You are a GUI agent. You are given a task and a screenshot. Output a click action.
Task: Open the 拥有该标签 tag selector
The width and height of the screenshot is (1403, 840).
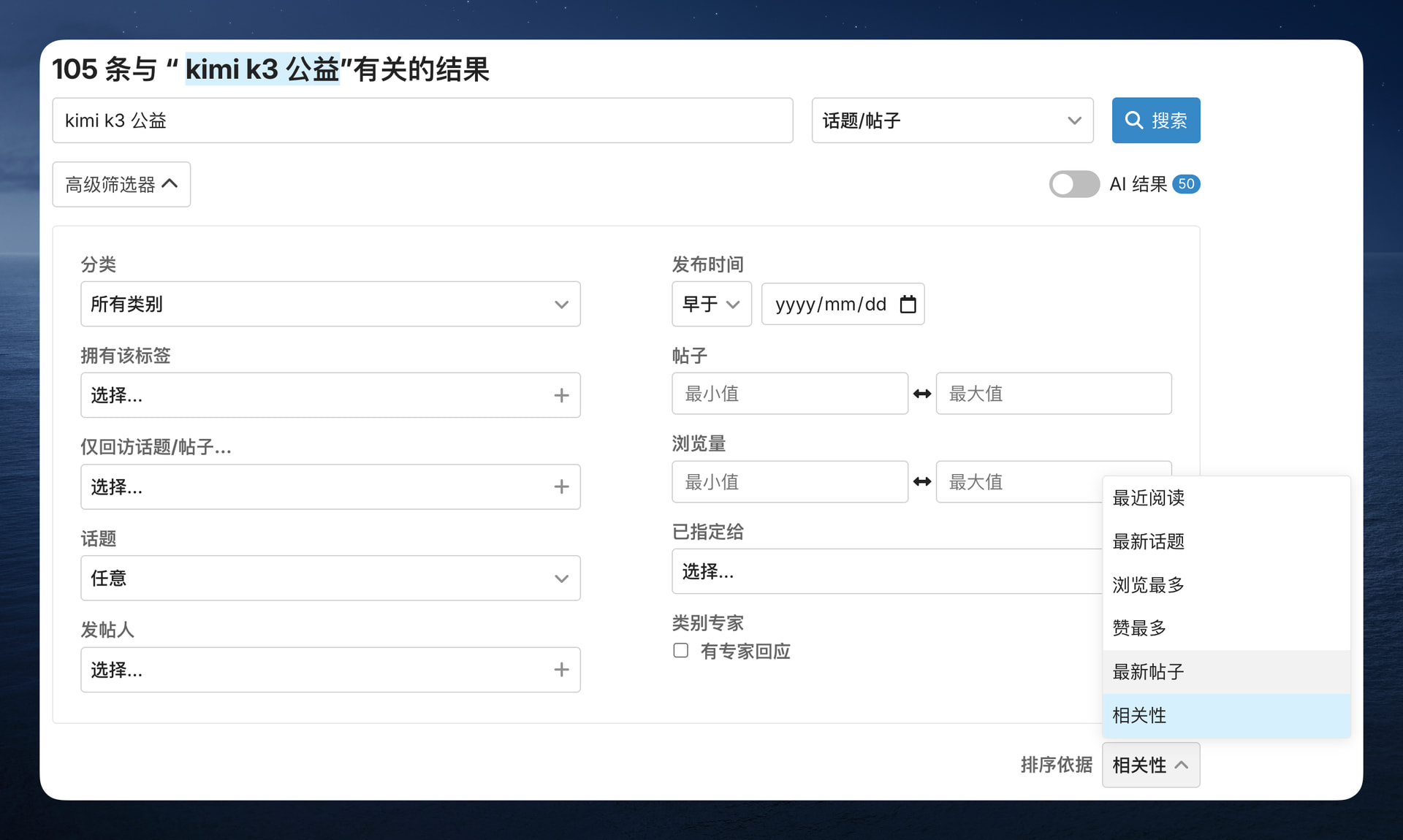coord(330,395)
